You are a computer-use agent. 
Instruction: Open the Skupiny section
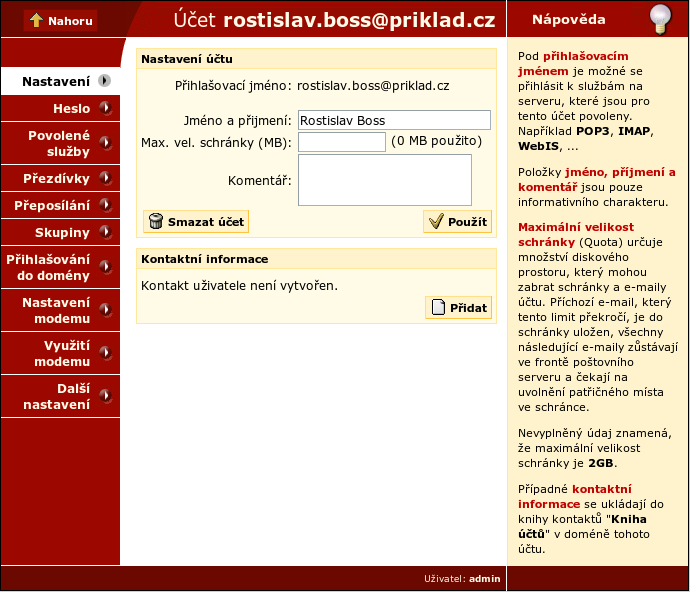click(60, 232)
